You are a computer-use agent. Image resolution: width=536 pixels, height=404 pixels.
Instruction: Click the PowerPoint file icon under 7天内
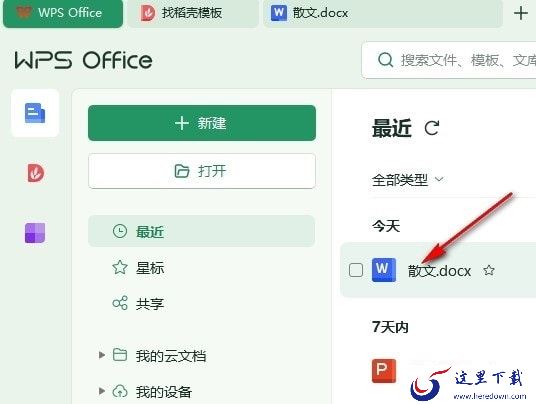pyautogui.click(x=384, y=371)
